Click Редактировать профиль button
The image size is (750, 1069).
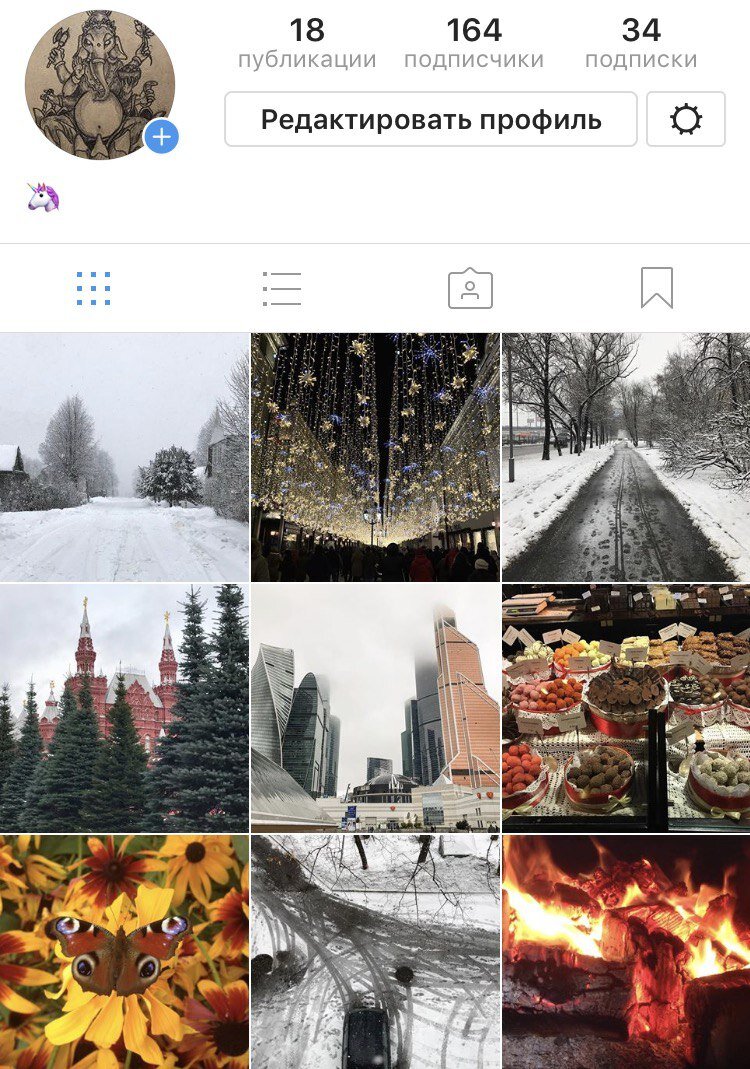[x=431, y=119]
